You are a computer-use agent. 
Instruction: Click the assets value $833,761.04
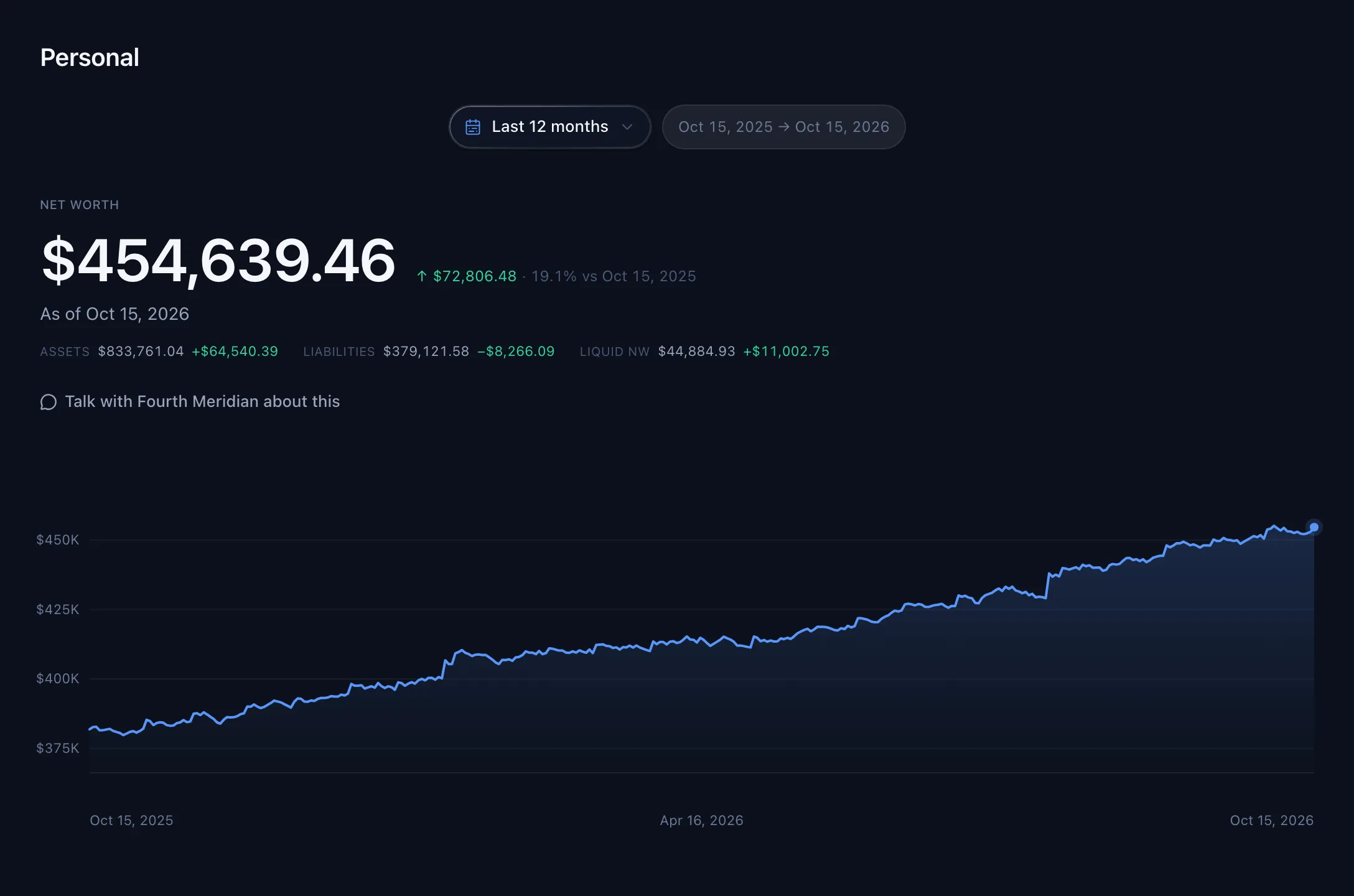[141, 352]
